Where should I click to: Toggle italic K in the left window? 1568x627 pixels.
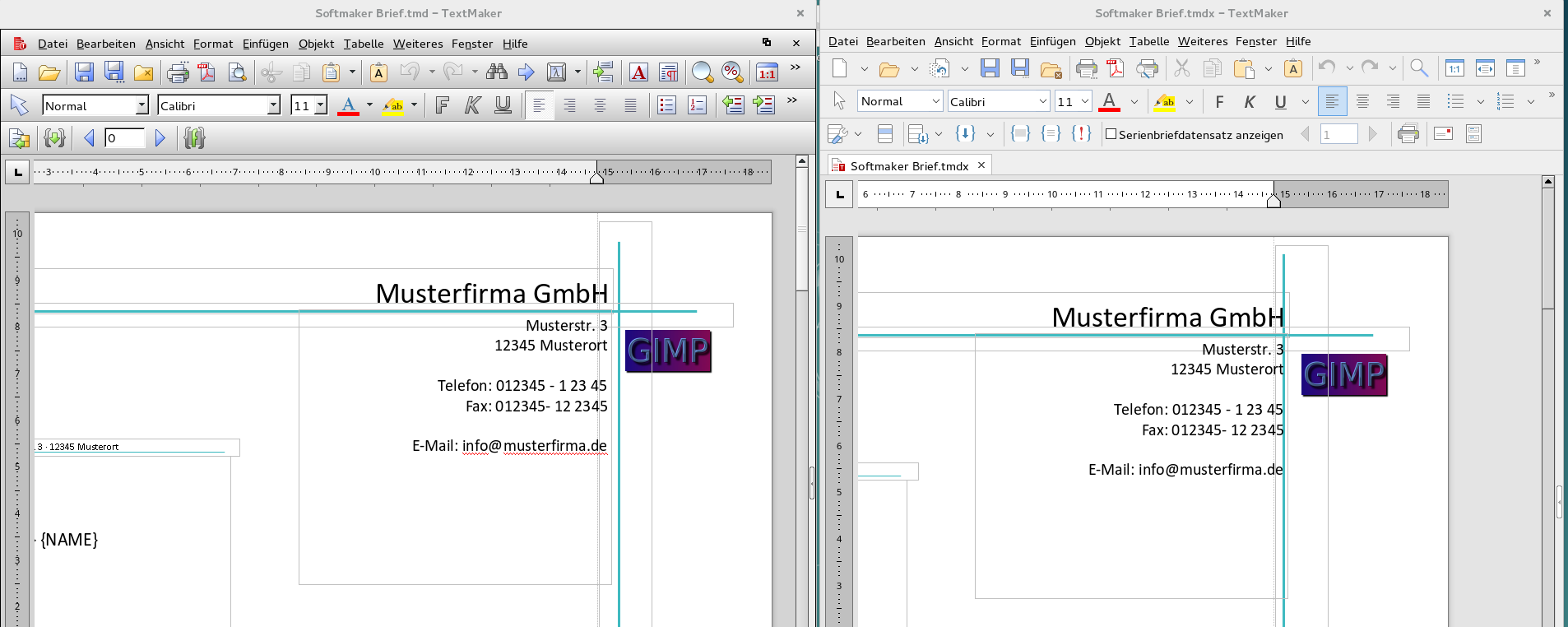coord(473,105)
